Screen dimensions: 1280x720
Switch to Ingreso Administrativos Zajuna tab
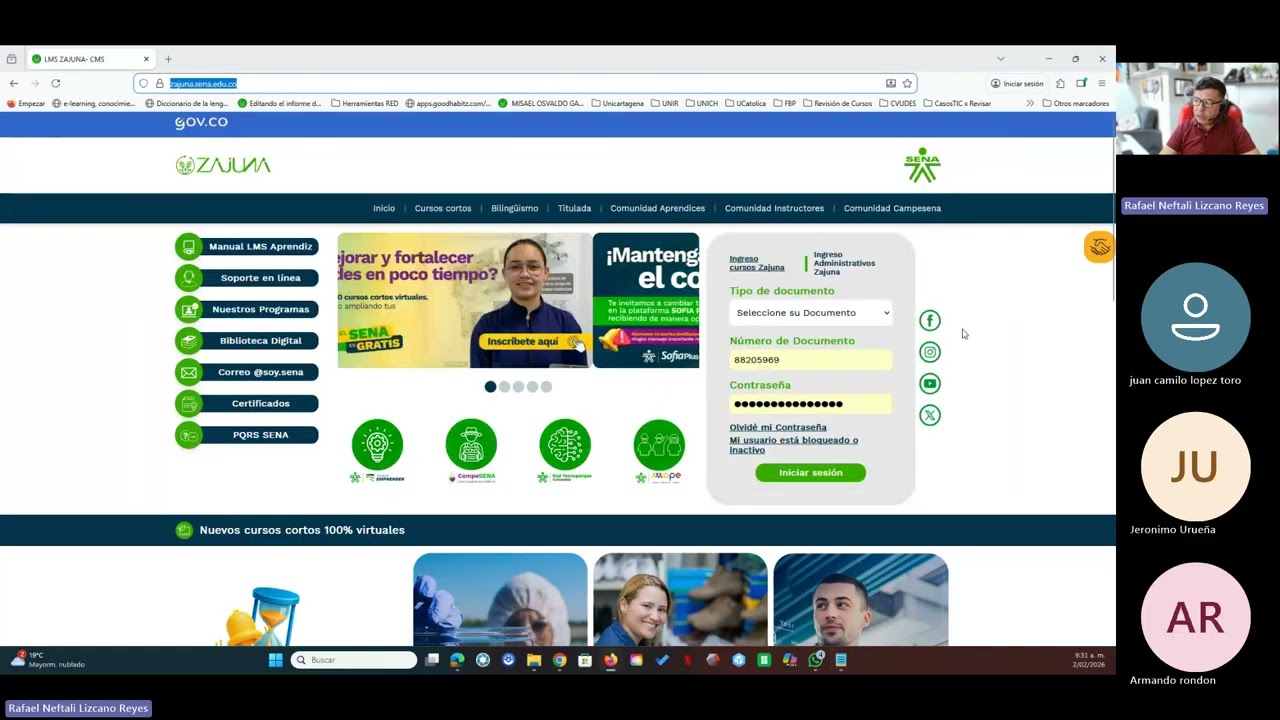[x=844, y=263]
